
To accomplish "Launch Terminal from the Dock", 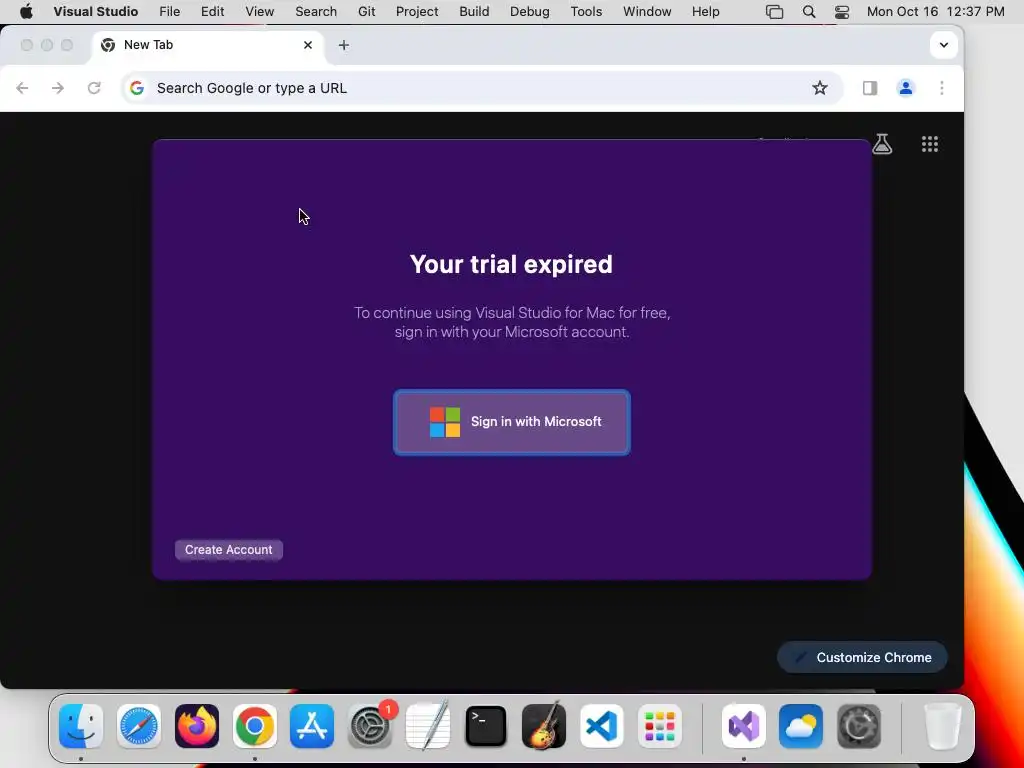I will coord(486,726).
